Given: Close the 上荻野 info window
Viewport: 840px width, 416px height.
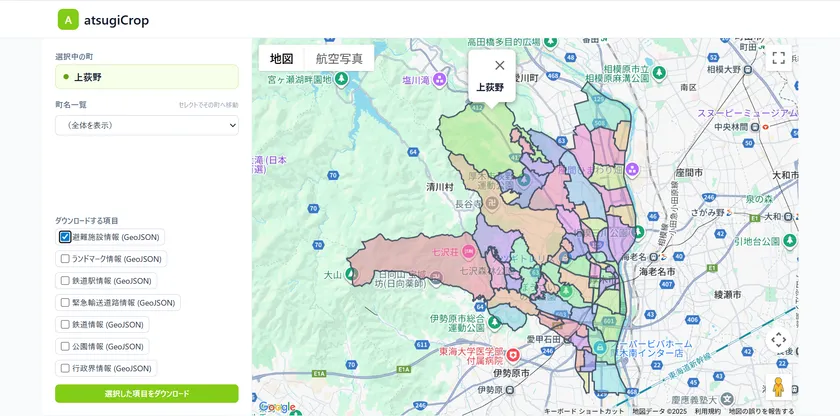Looking at the screenshot, I should (x=500, y=66).
